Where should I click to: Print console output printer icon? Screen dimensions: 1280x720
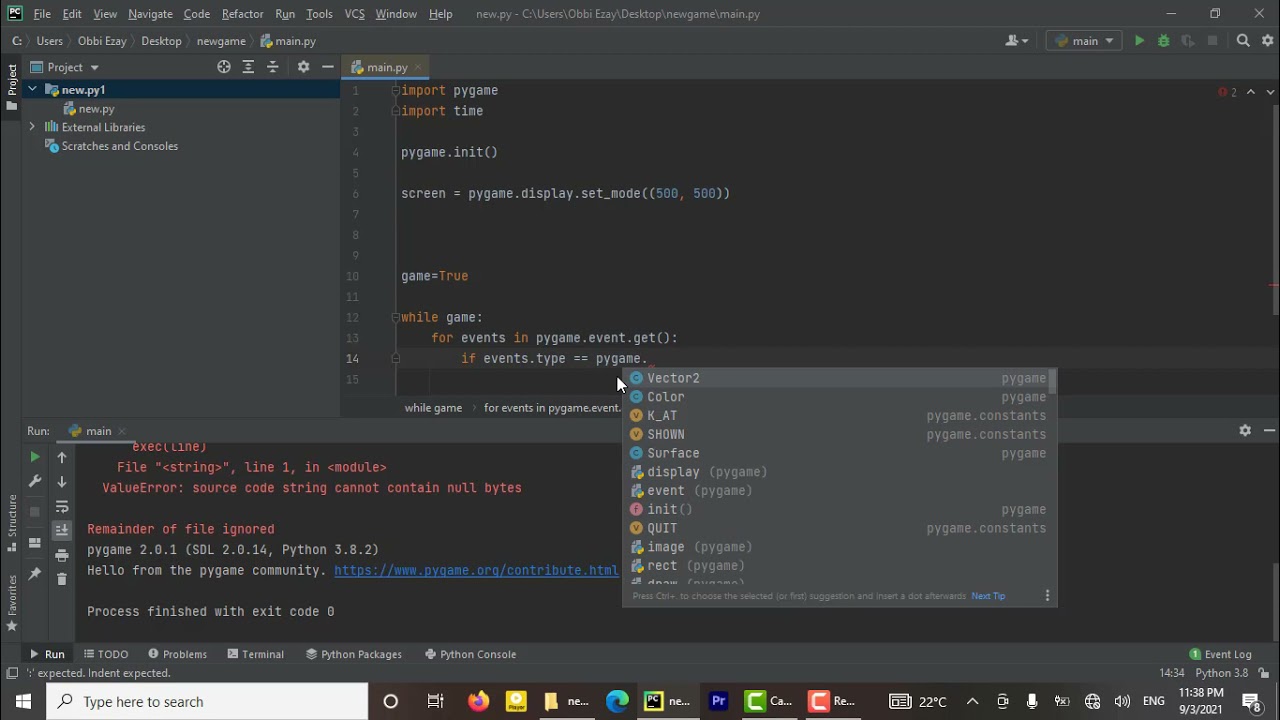pos(62,555)
